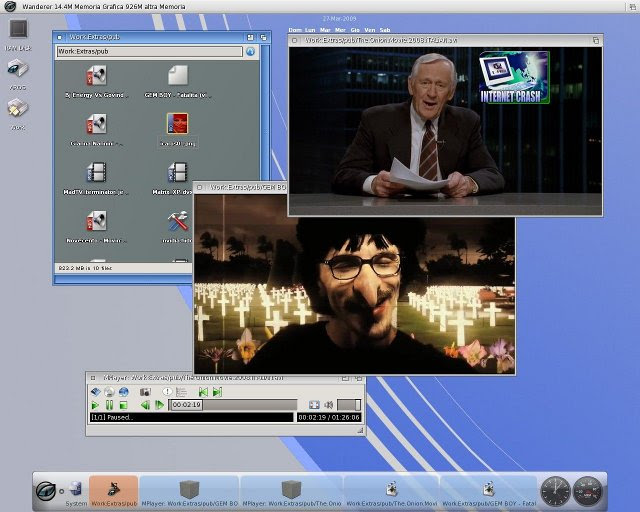Screen dimensions: 640x512
Task: Click the parent directory arrow in Wanderer
Action: click(251, 51)
